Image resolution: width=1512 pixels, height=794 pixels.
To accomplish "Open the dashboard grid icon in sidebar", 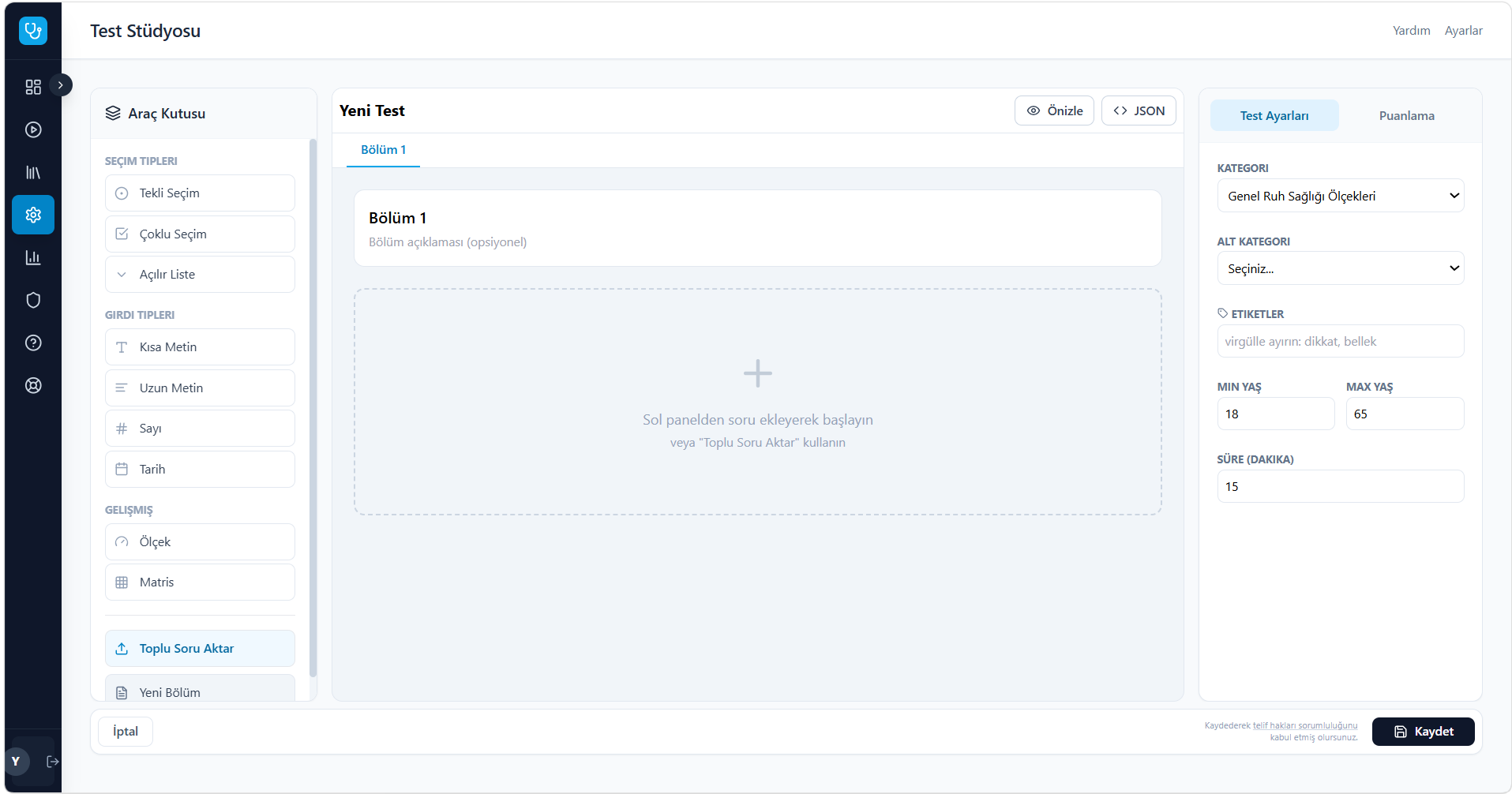I will point(33,87).
